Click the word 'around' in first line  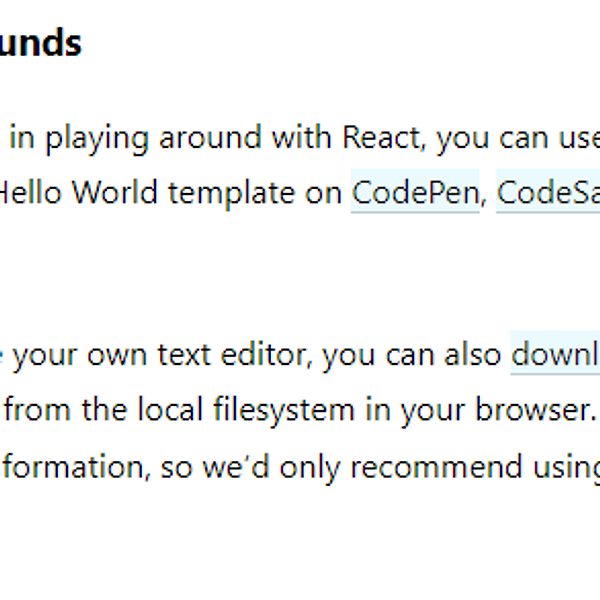(x=210, y=137)
